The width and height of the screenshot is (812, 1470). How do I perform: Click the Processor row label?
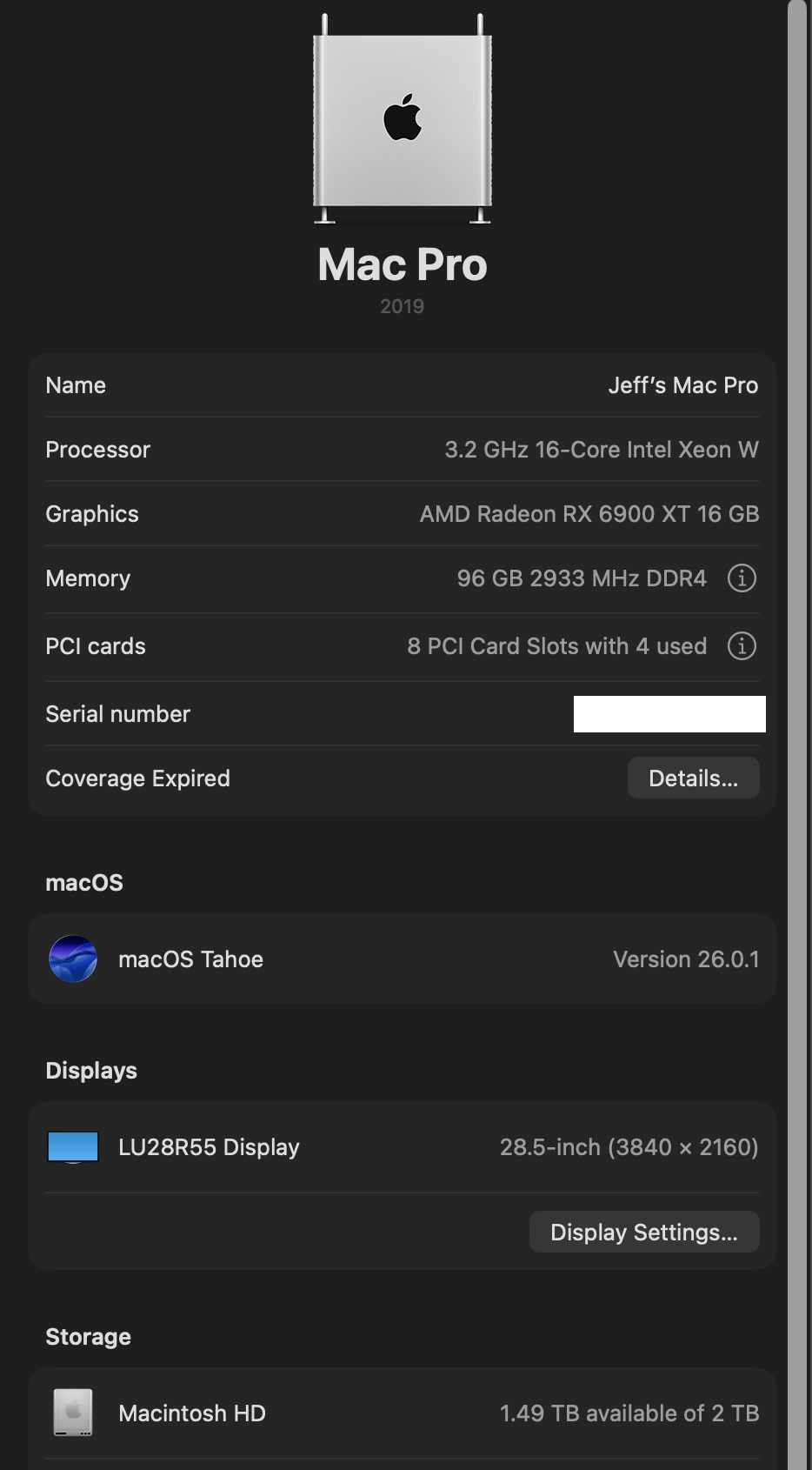click(97, 449)
